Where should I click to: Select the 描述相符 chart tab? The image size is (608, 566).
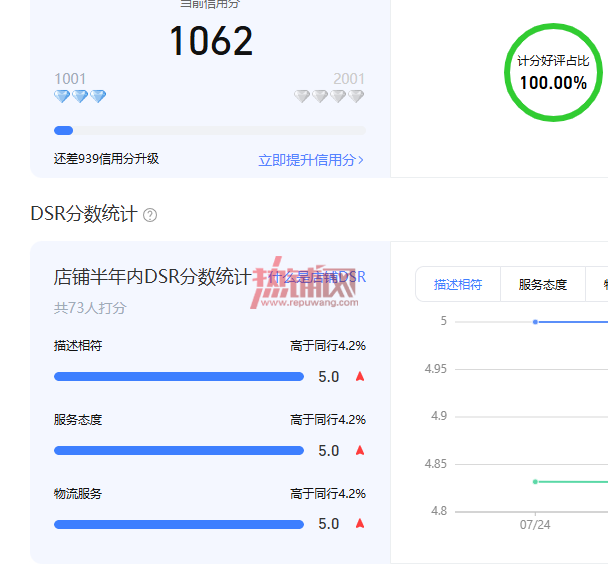point(458,284)
